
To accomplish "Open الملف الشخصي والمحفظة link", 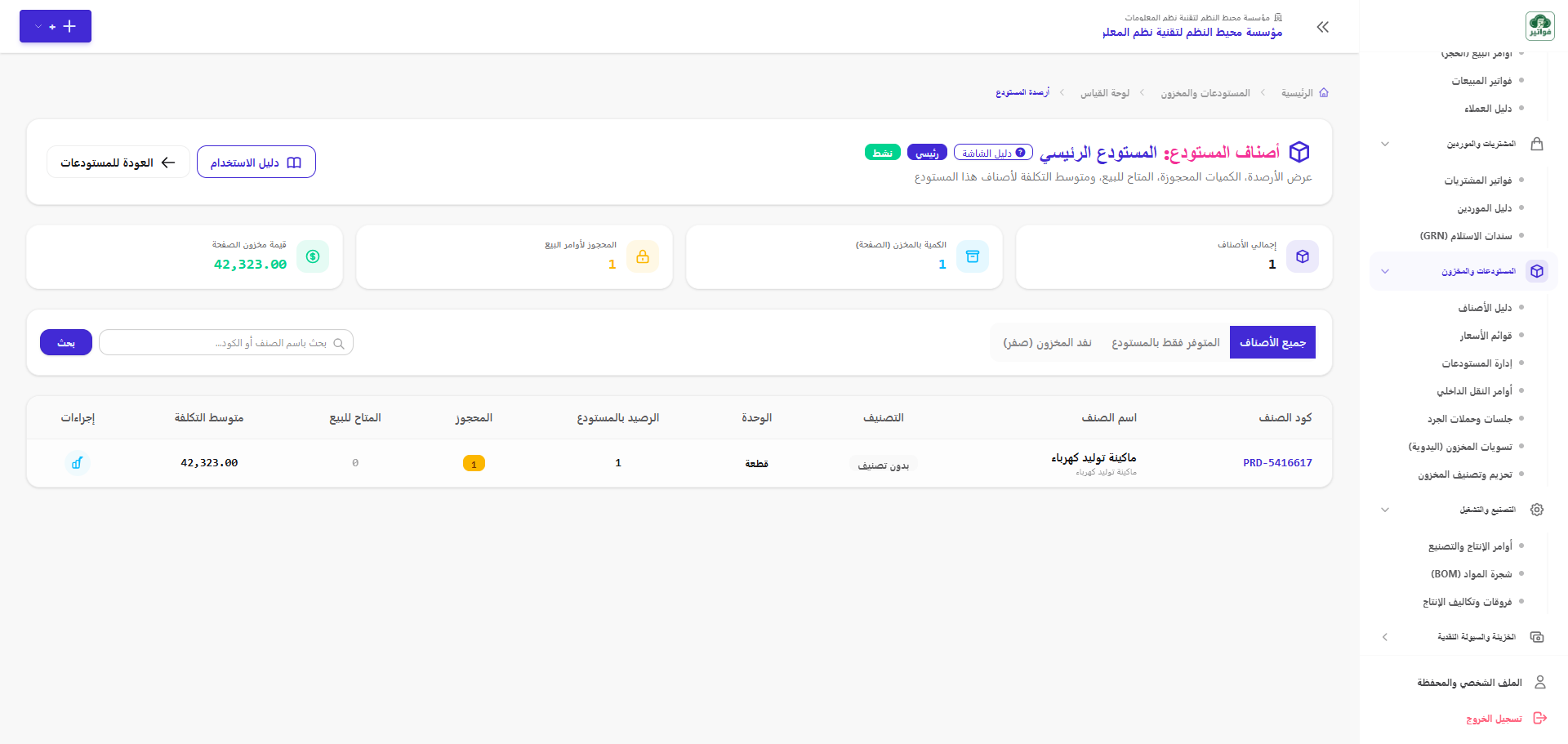I will click(x=1469, y=682).
